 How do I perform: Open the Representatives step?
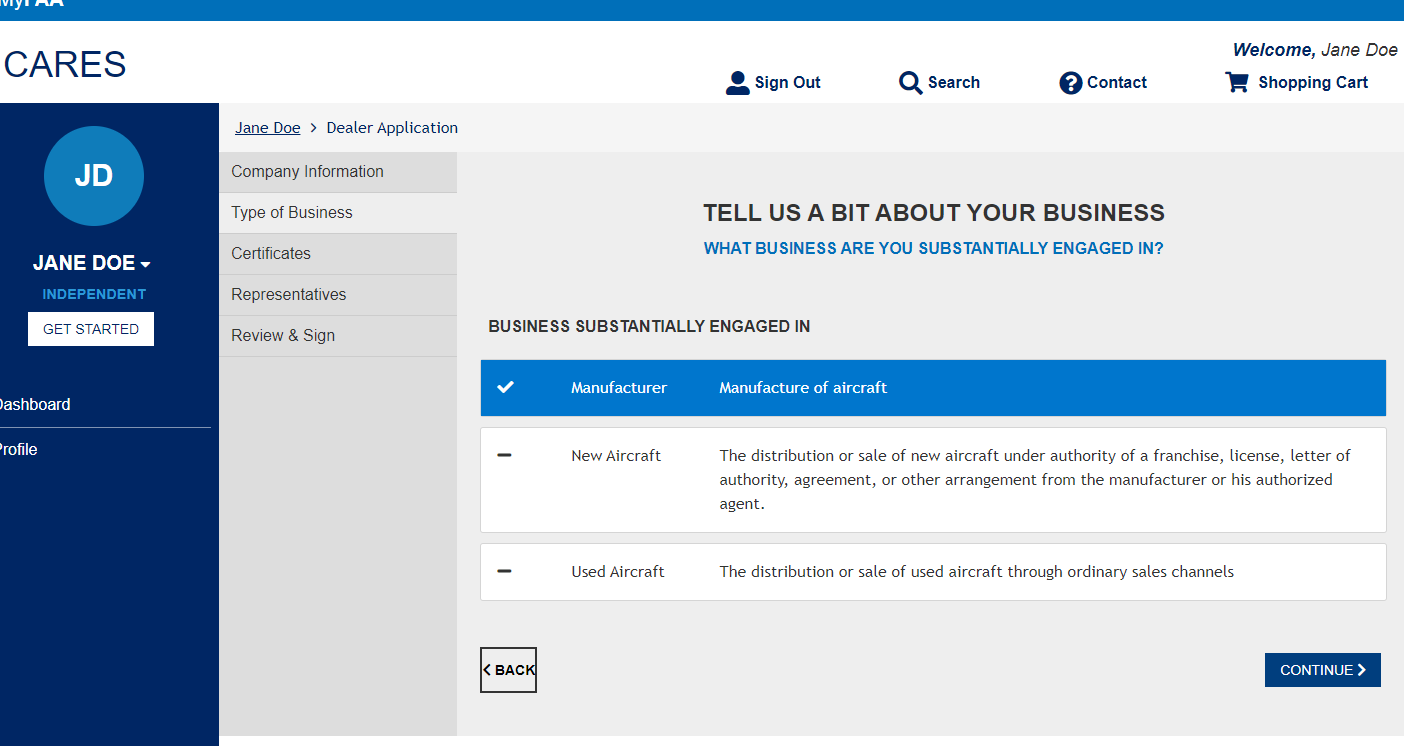(289, 295)
